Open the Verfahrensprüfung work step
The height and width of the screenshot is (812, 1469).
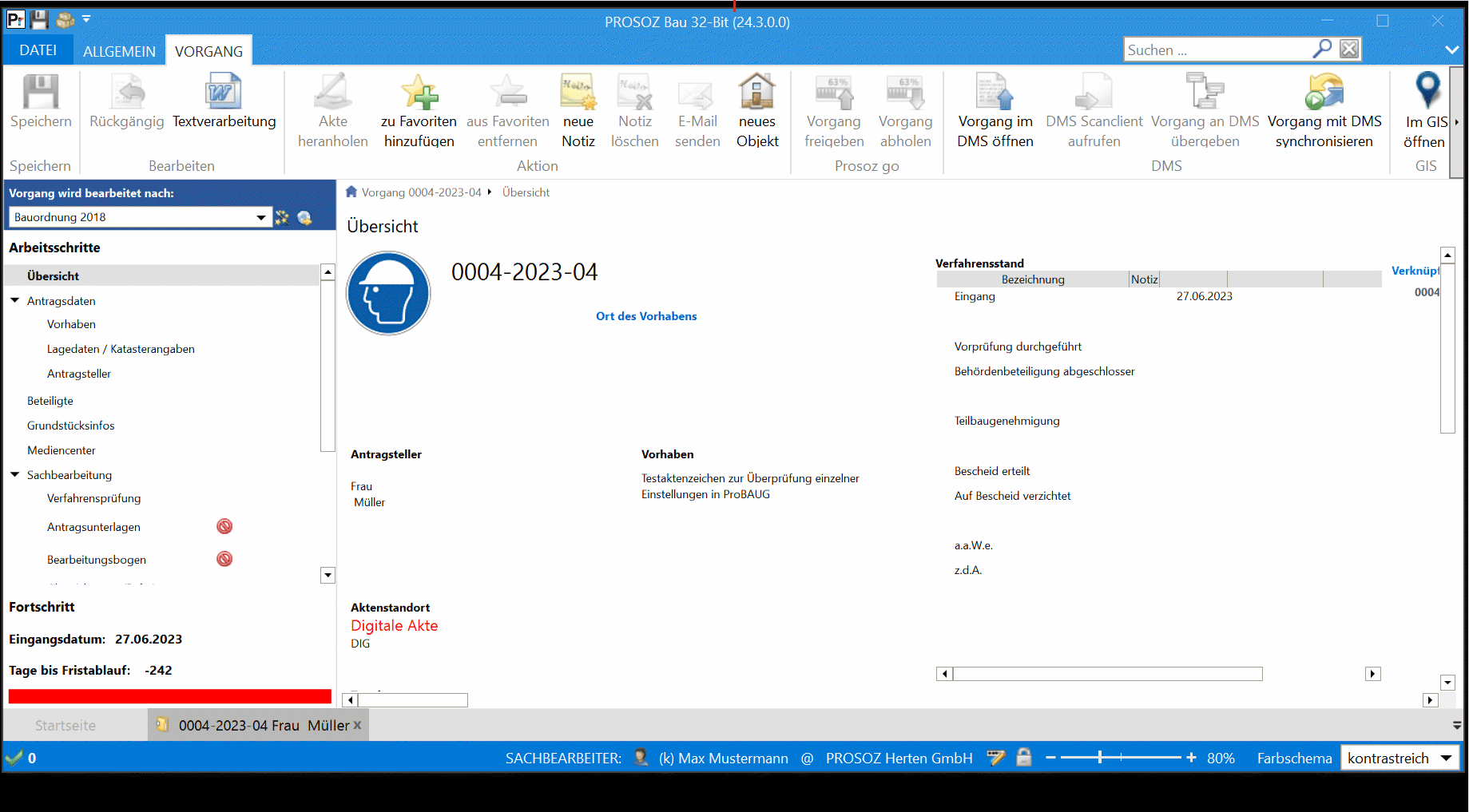coord(94,498)
